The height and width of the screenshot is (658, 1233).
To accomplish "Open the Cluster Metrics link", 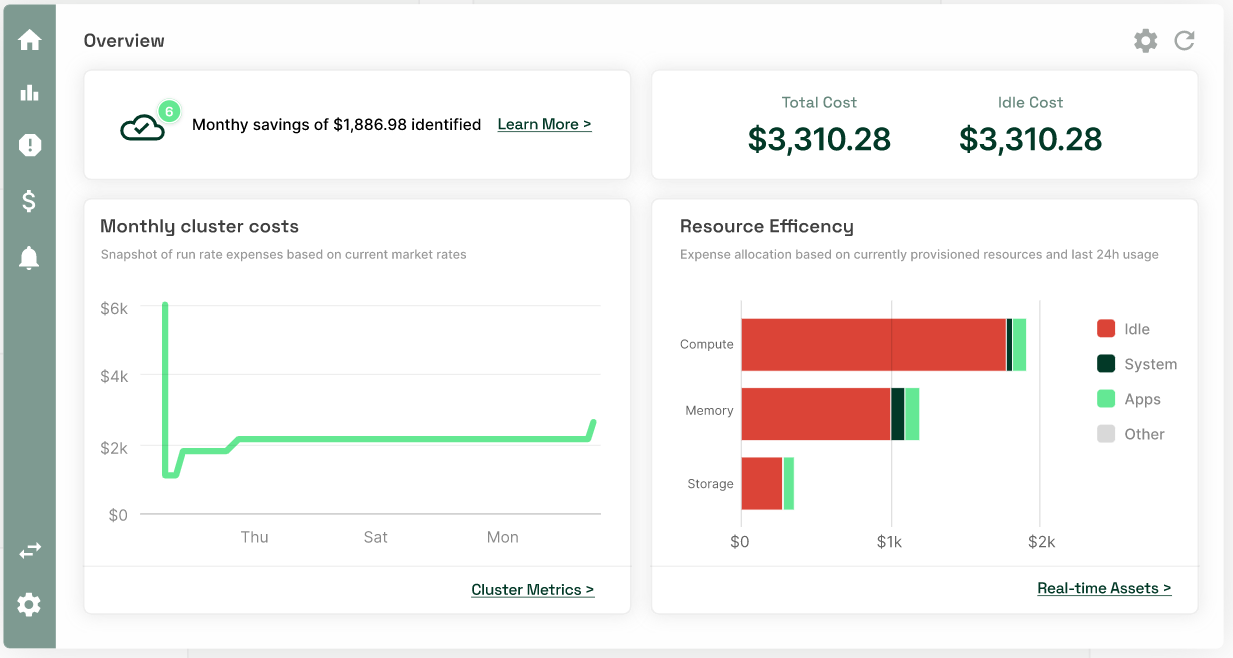I will 532,589.
